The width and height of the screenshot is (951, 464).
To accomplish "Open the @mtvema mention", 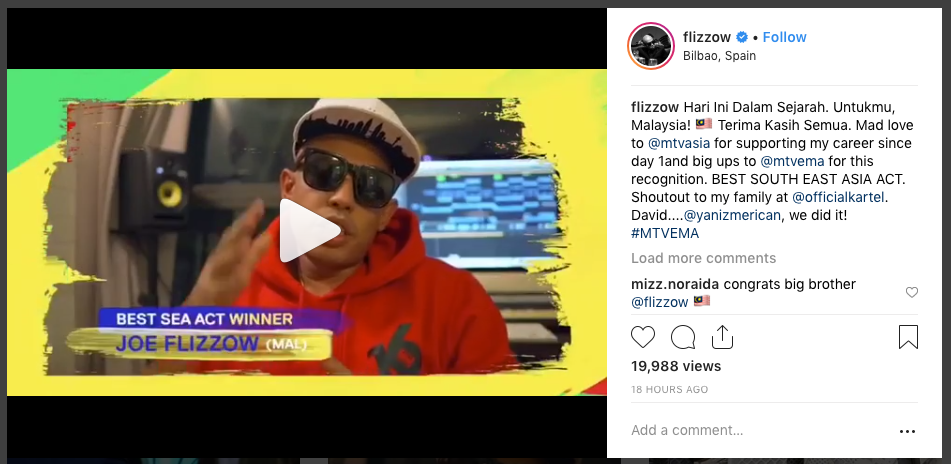I will tap(792, 161).
